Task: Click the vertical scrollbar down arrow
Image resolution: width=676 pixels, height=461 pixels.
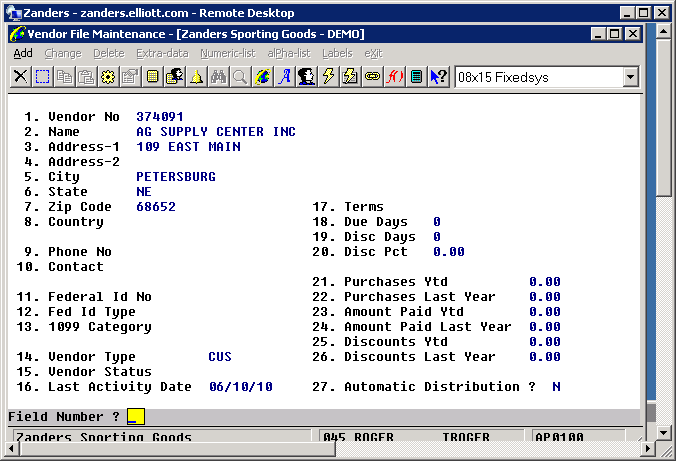Action: pos(663,431)
